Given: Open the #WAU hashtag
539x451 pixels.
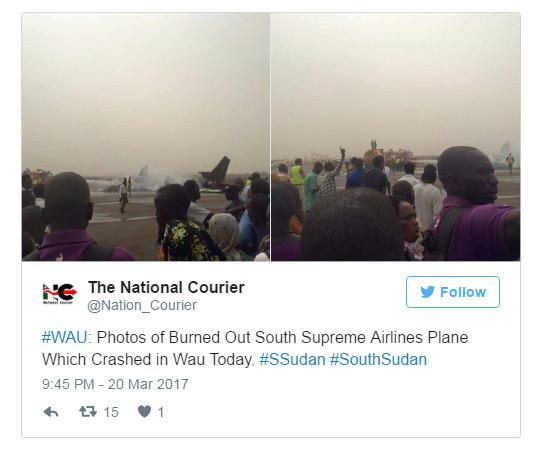Looking at the screenshot, I should click(x=65, y=337).
